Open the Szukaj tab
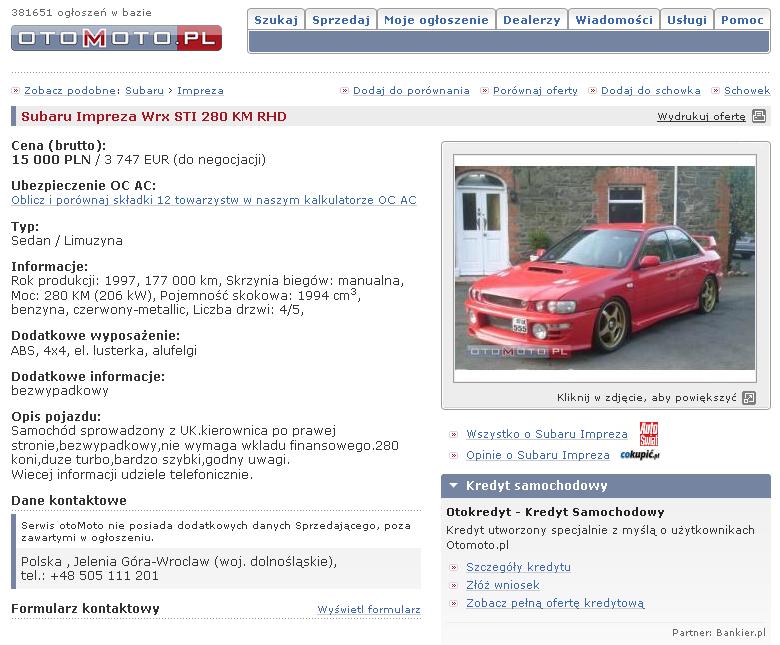780x645 pixels. (x=275, y=20)
